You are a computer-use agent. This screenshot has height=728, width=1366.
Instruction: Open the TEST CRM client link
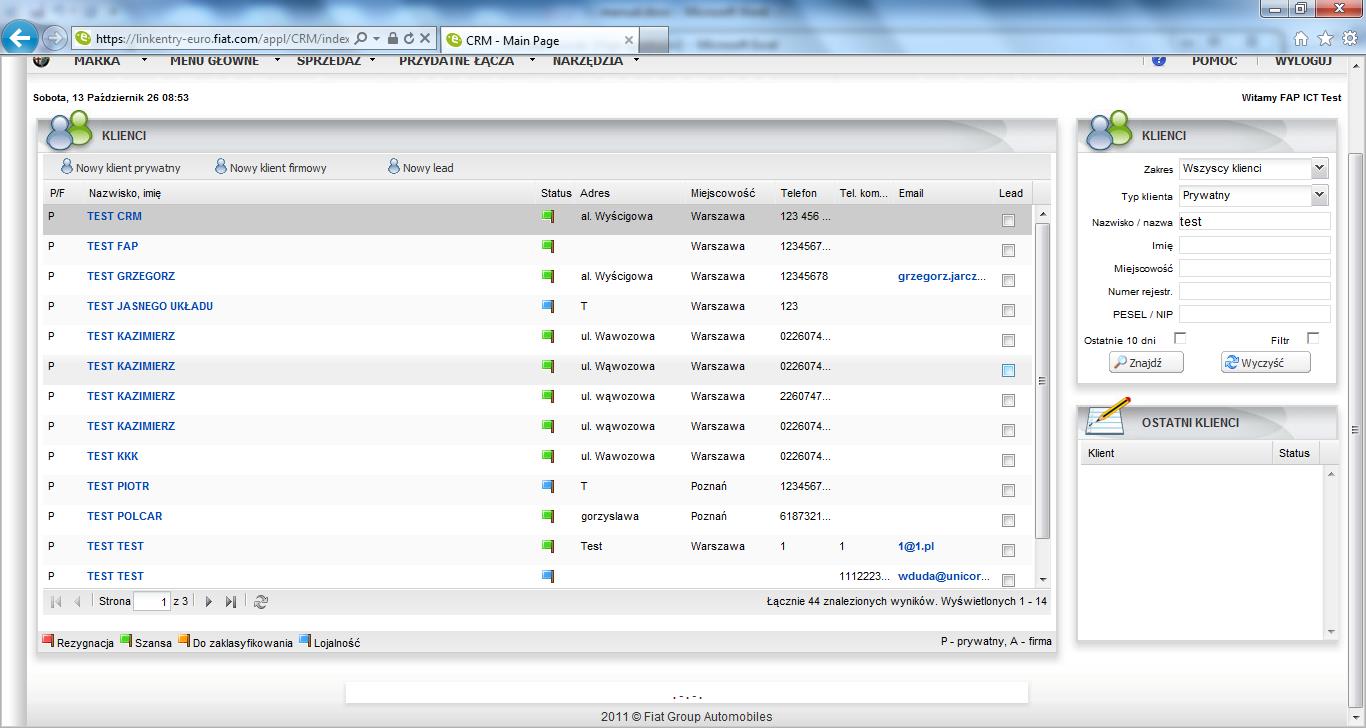114,216
